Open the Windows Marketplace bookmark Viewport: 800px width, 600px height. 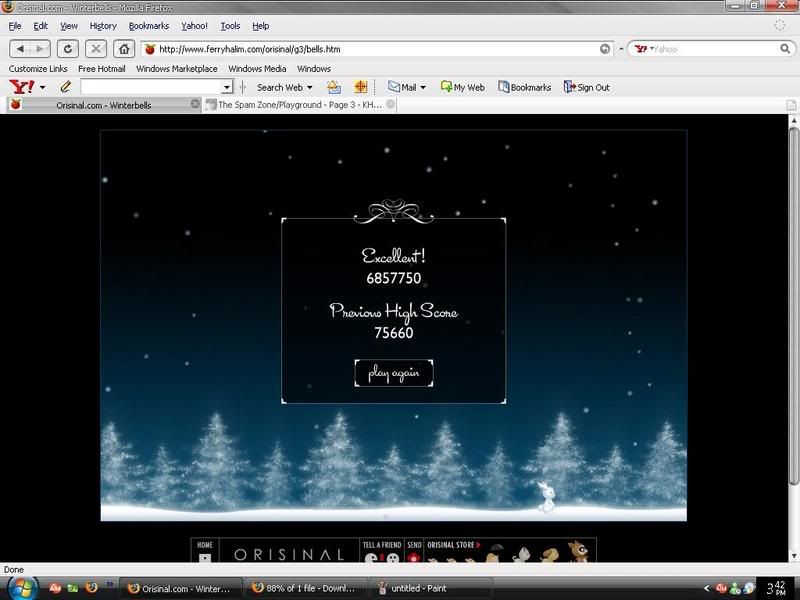tap(177, 69)
